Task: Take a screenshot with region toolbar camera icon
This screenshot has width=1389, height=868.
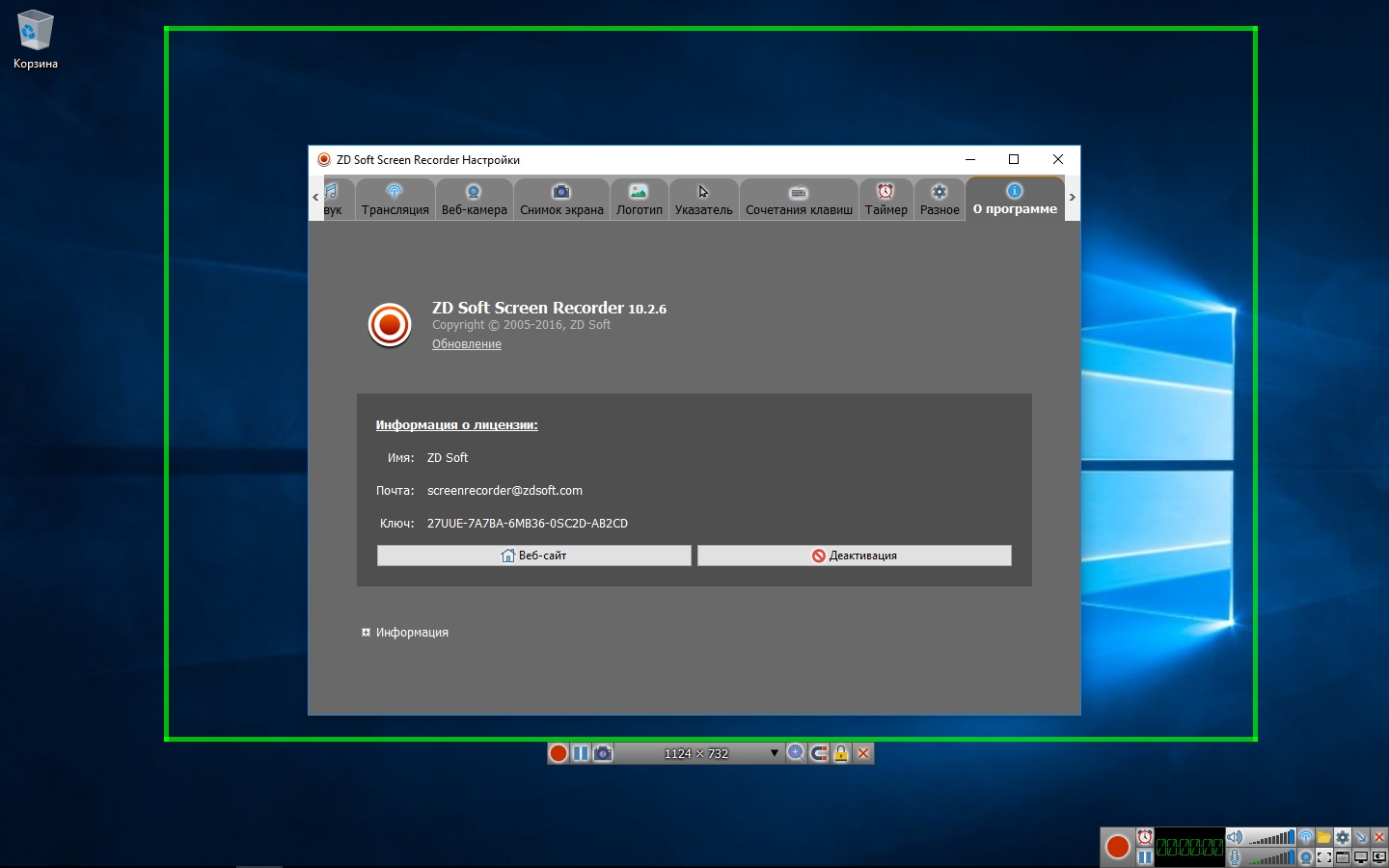Action: (x=603, y=753)
